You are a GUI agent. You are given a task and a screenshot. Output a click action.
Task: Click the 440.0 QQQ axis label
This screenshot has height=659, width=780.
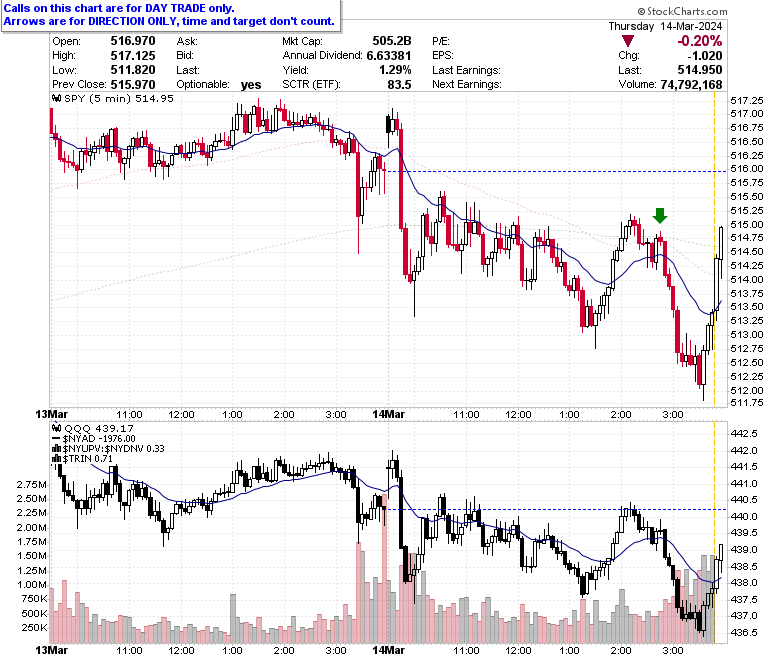pyautogui.click(x=744, y=517)
